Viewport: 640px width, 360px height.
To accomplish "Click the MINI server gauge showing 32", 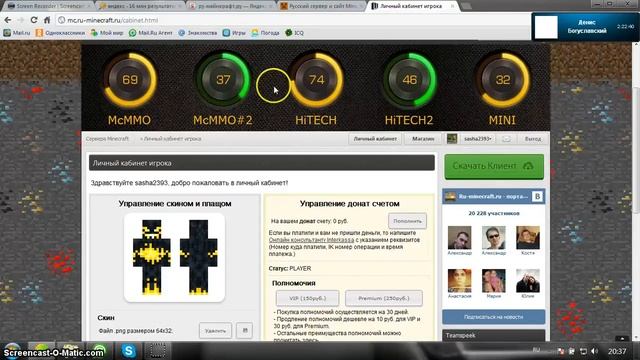I will [x=502, y=80].
